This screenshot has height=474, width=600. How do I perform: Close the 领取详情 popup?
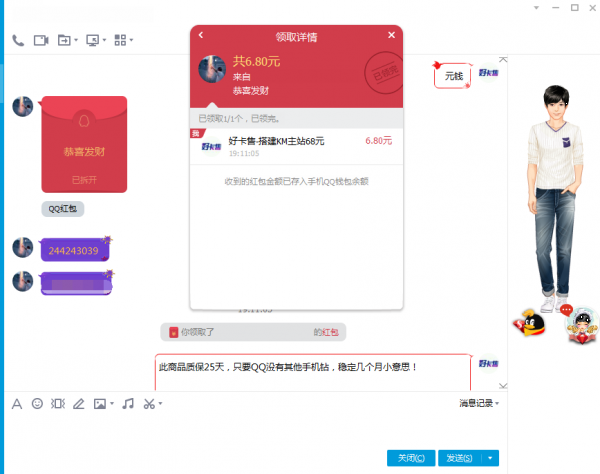tap(391, 35)
